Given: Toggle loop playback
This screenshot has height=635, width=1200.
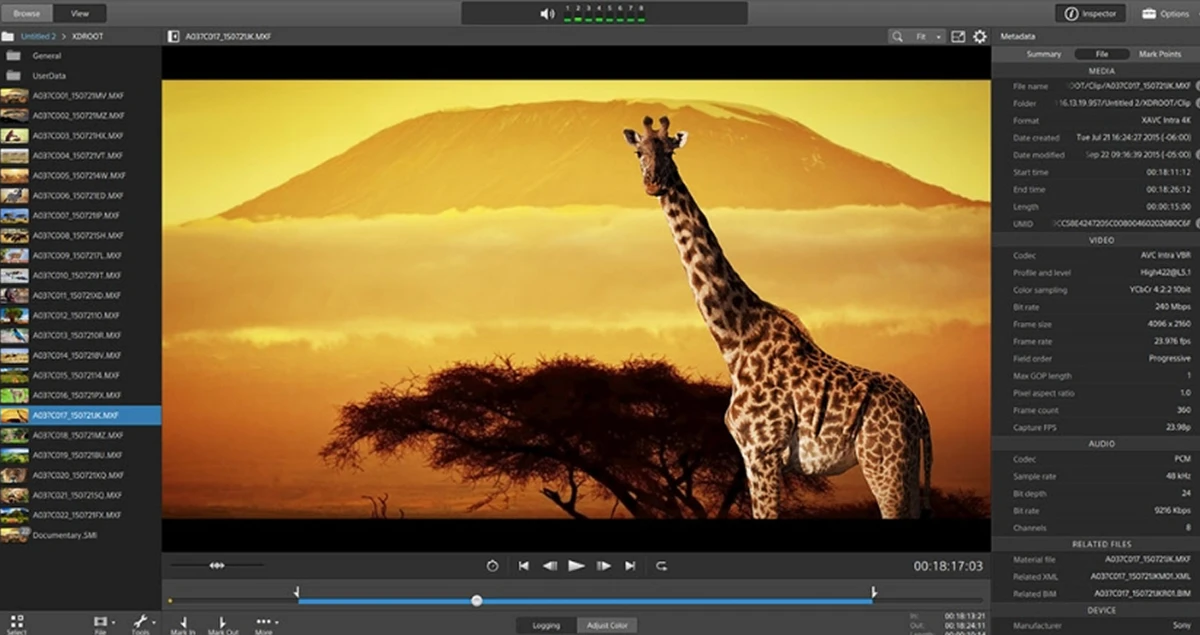Looking at the screenshot, I should coord(661,565).
